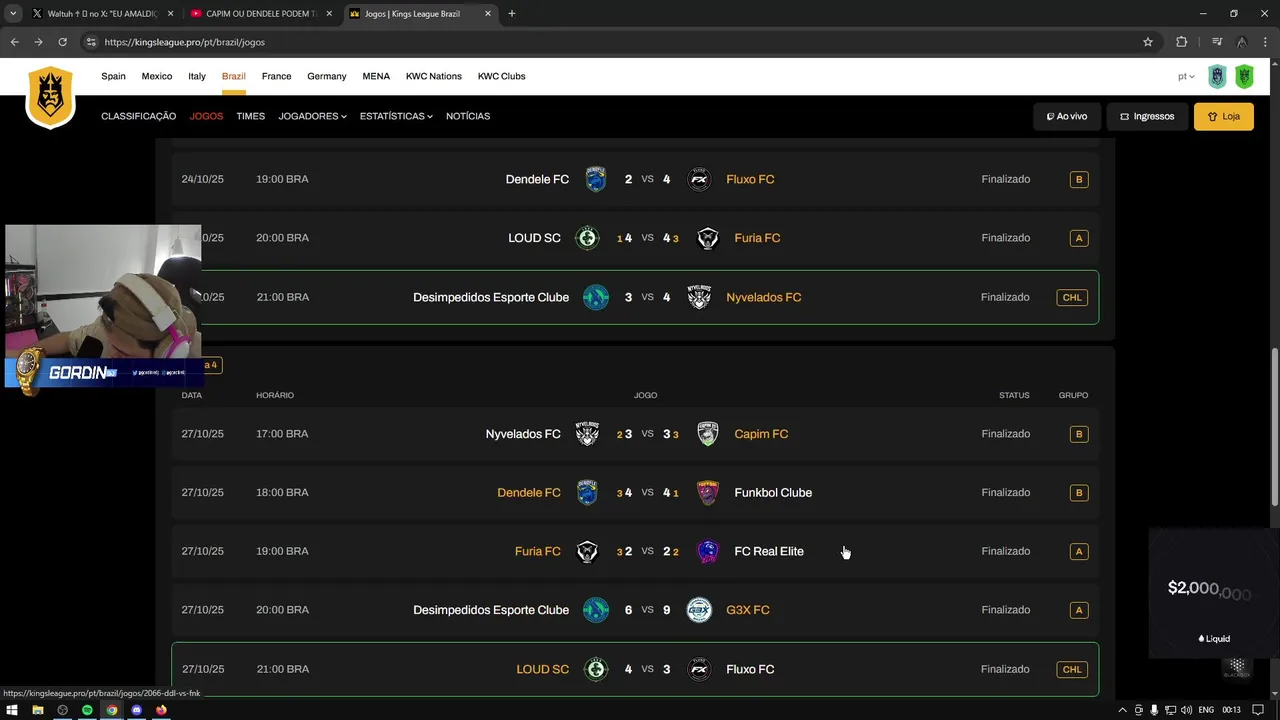Screen dimensions: 1280x720
Task: Click the teal Kings League shield badge
Action: [x=1217, y=77]
